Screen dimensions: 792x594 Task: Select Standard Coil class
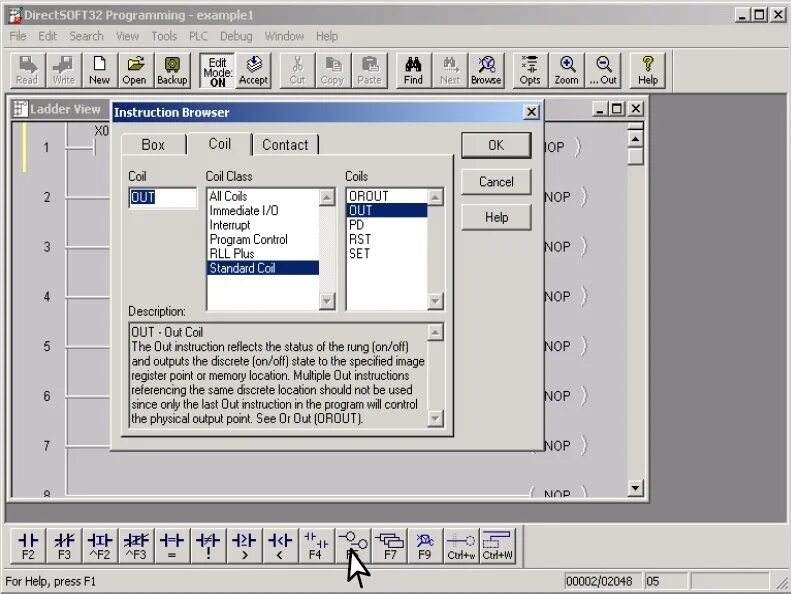click(263, 268)
